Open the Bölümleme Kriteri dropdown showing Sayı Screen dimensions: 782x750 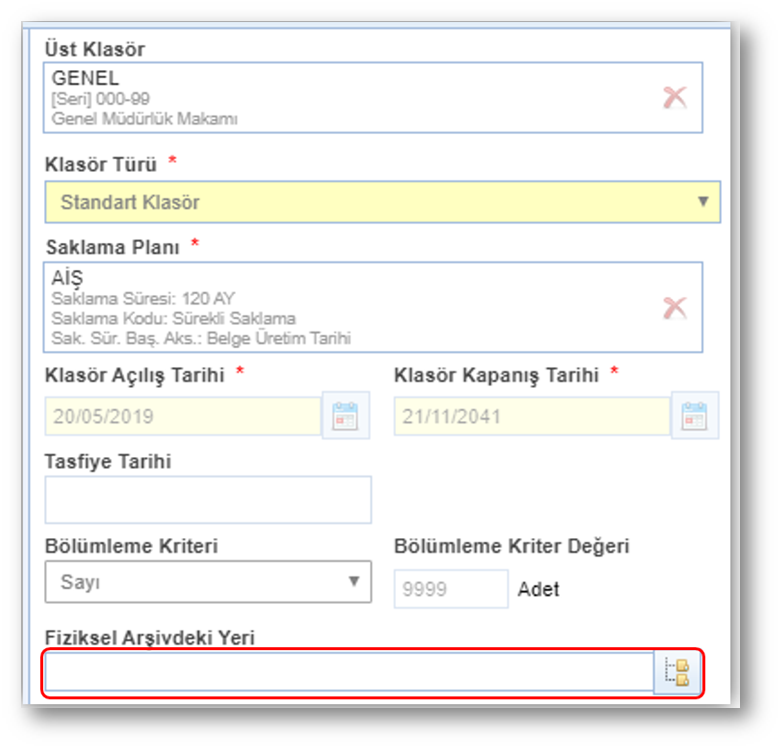pyautogui.click(x=208, y=582)
